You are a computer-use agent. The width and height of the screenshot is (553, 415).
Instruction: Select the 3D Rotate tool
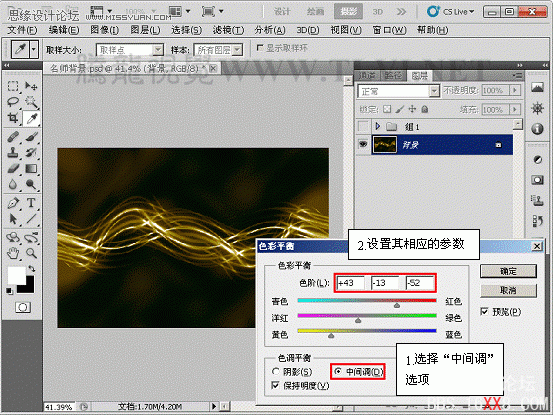pos(13,237)
